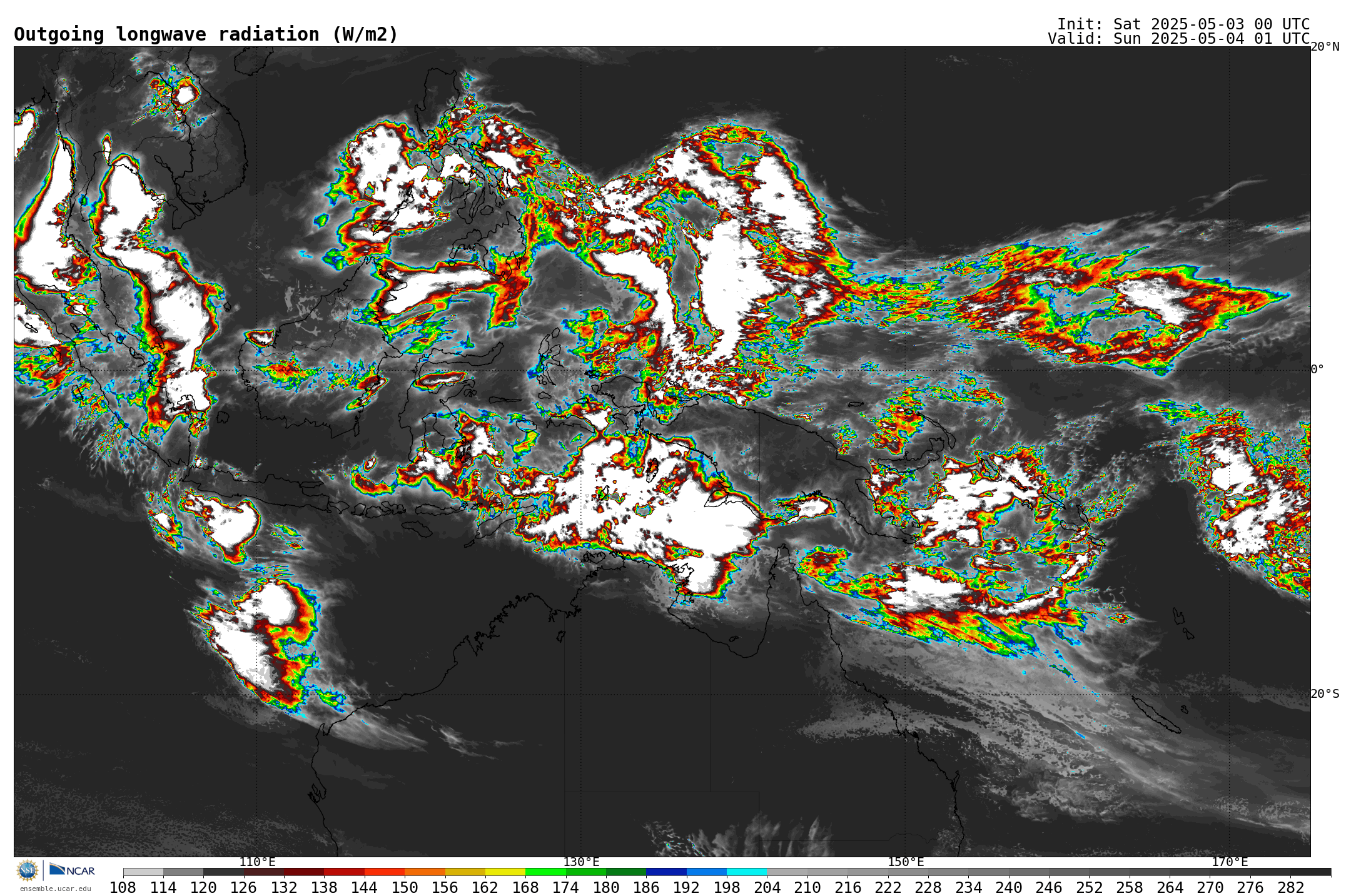Click the 'Init: Sat 2025-05-03 00 UTC' line
Image resolution: width=1351 pixels, height=896 pixels.
pos(1183,24)
